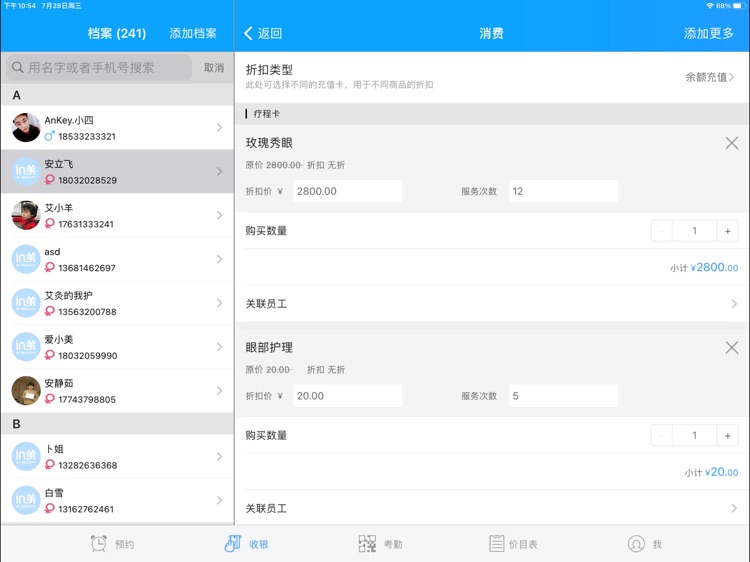Click the male gender icon for AnKey.小四
Screen dimensions: 750x562
coord(49,136)
